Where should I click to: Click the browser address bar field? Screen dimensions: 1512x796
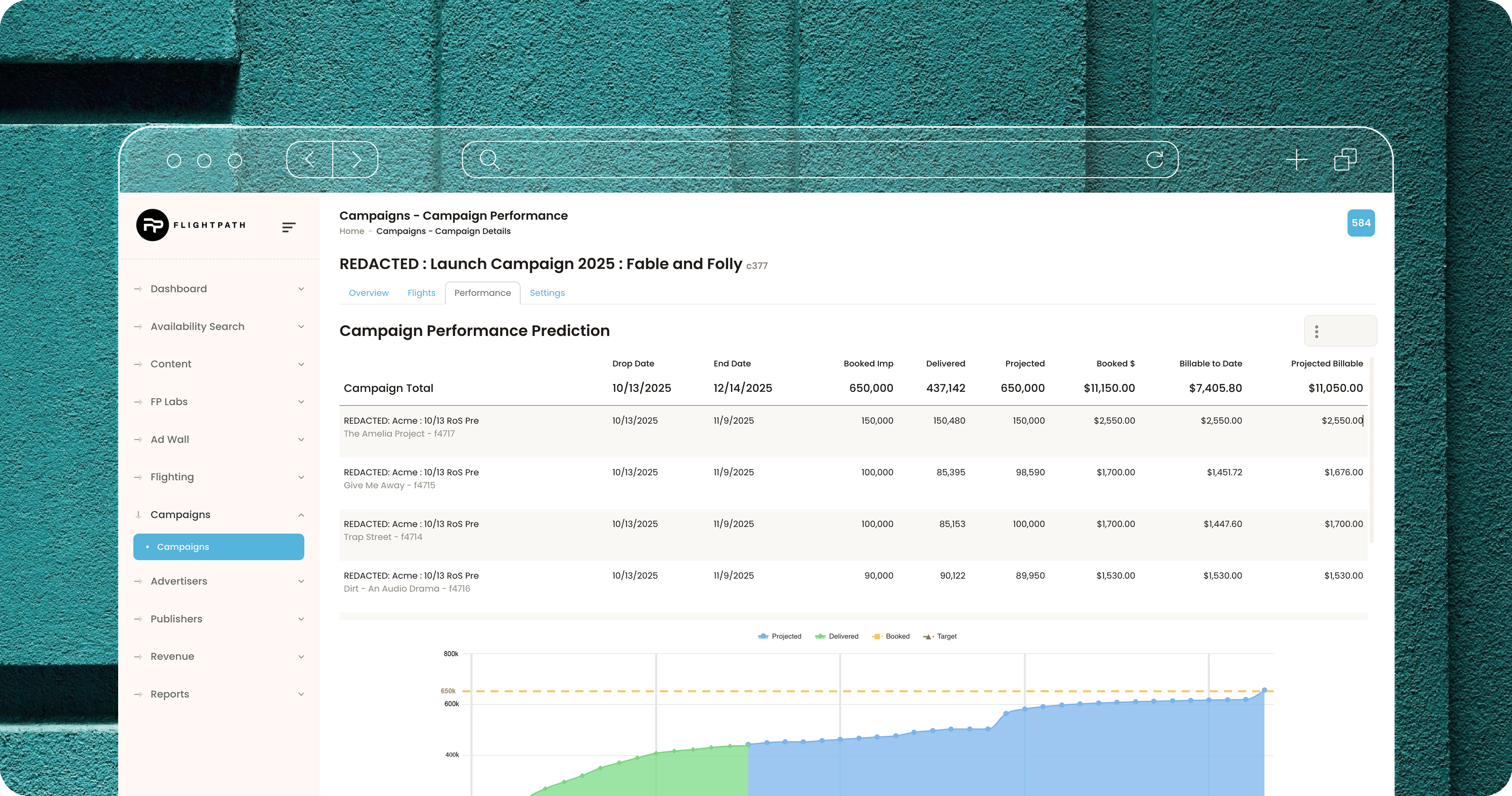coord(820,159)
